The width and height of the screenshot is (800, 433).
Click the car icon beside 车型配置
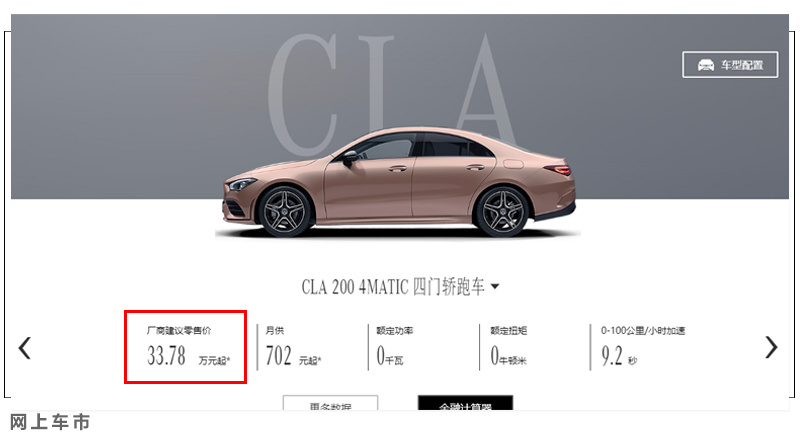point(706,65)
